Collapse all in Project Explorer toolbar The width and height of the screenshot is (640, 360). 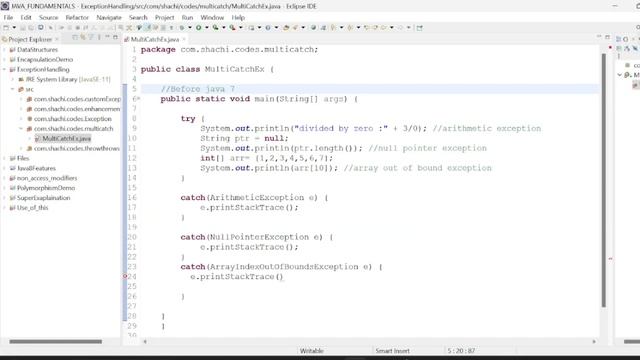(75, 37)
